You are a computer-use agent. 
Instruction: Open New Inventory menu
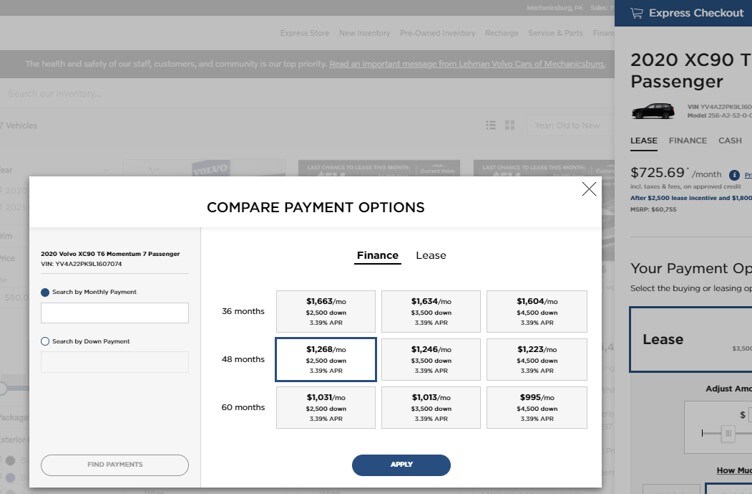click(x=364, y=33)
